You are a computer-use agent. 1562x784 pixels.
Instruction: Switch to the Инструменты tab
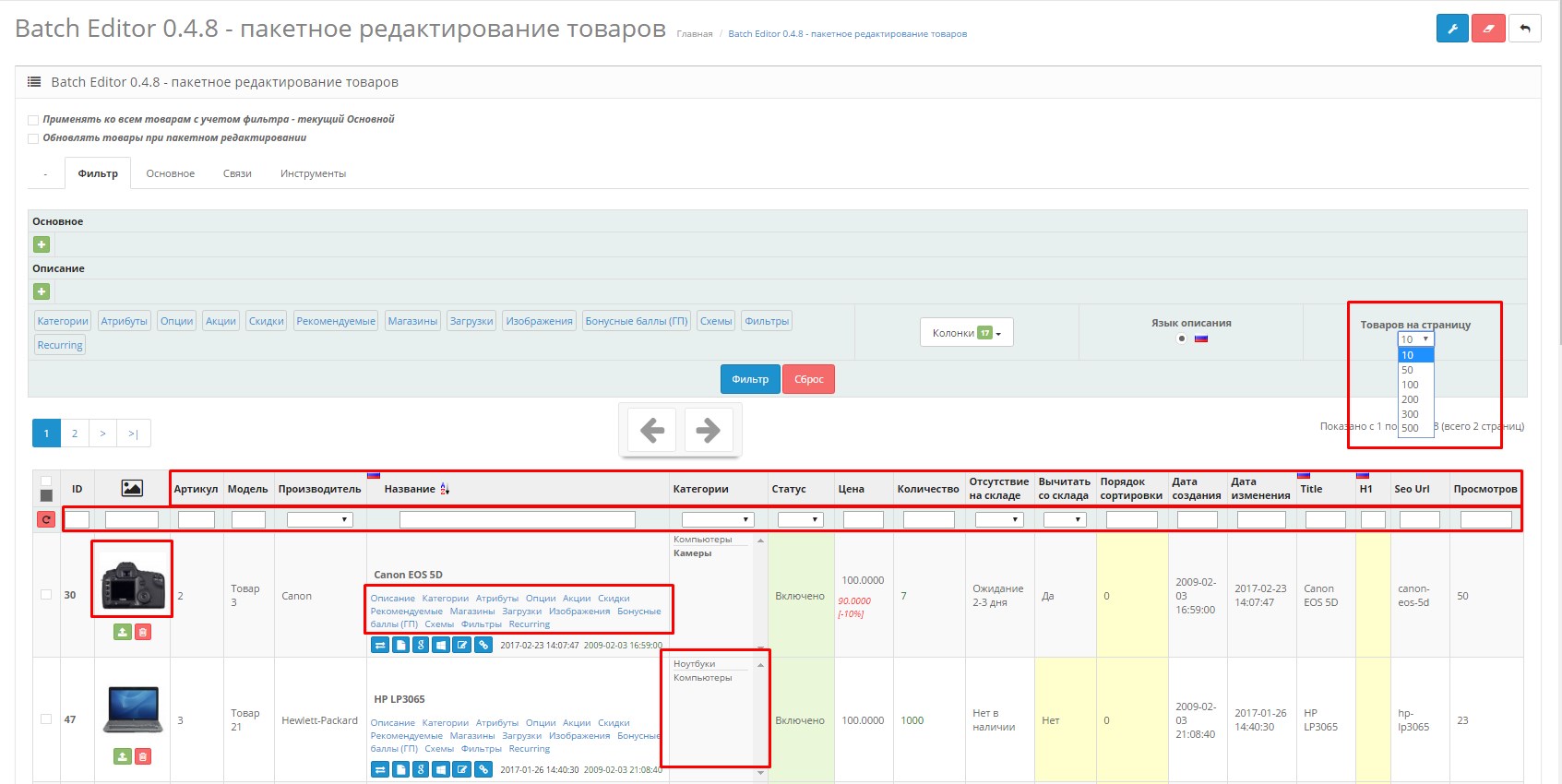pyautogui.click(x=313, y=173)
